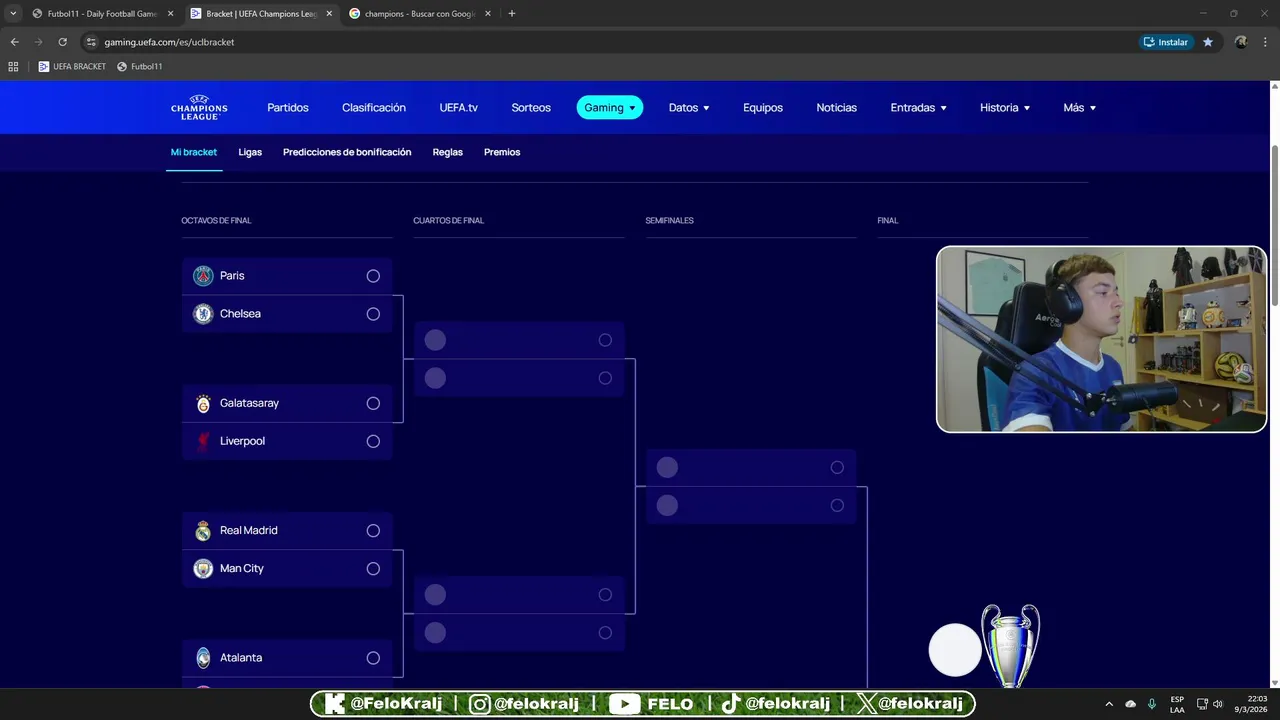Expand the Historia dropdown menu
The width and height of the screenshot is (1280, 720).
pos(1005,107)
